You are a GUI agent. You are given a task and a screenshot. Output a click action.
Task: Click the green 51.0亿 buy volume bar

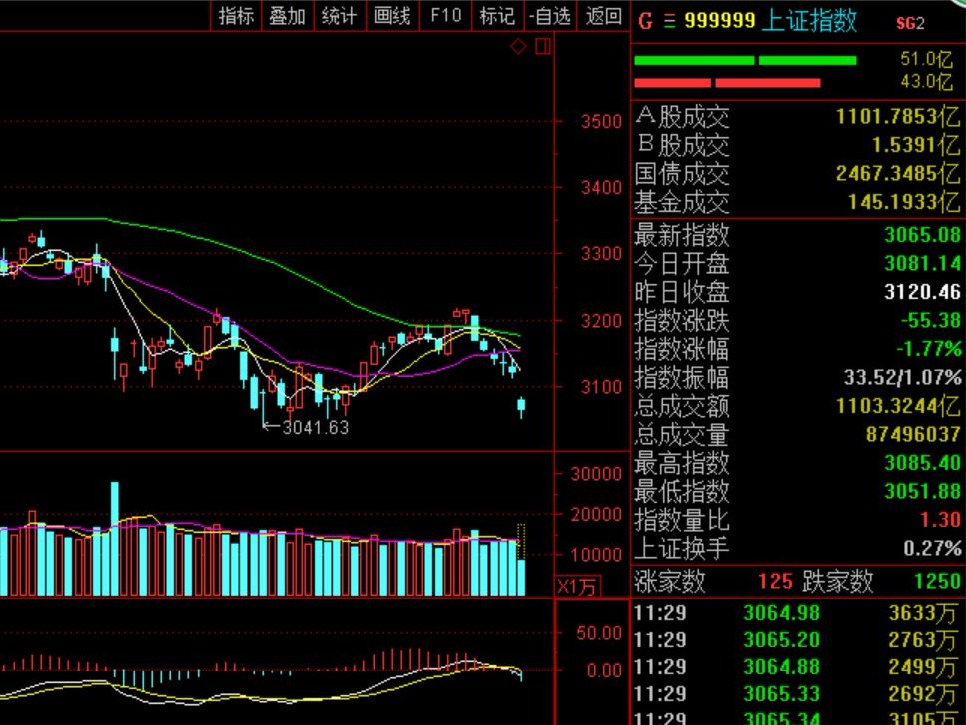(745, 60)
